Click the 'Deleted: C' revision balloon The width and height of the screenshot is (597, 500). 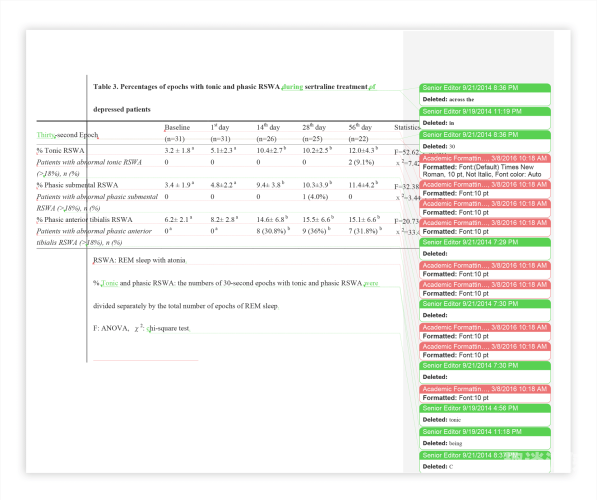pyautogui.click(x=485, y=462)
